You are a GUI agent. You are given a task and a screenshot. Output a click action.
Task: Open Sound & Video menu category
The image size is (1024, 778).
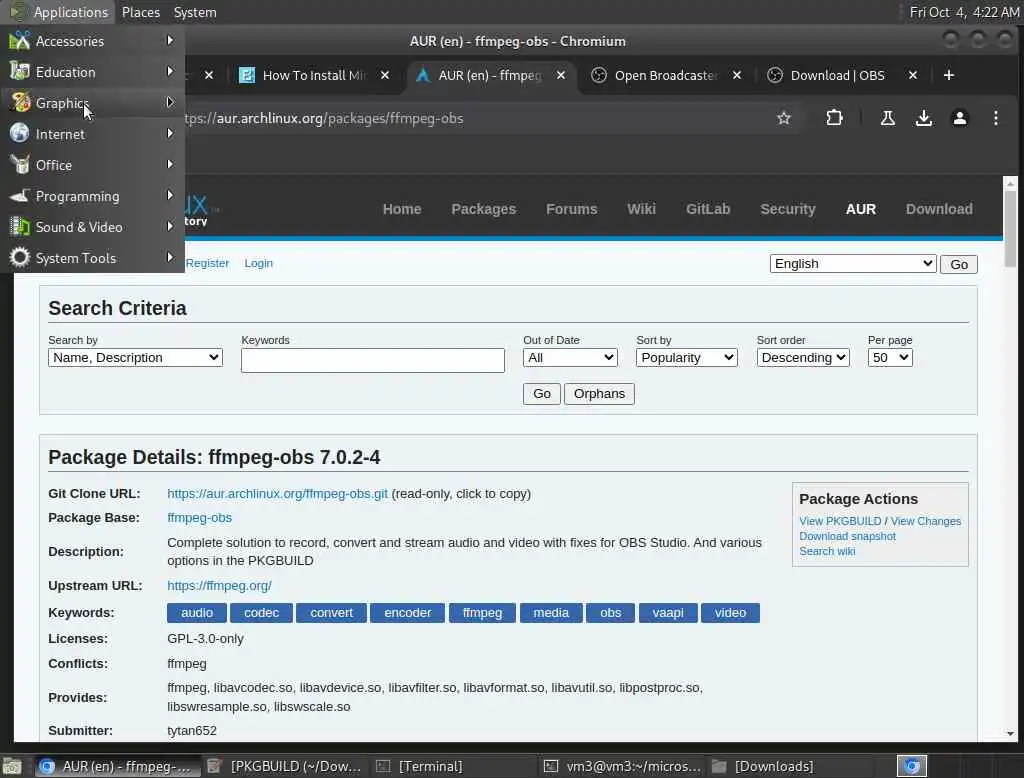(92, 227)
